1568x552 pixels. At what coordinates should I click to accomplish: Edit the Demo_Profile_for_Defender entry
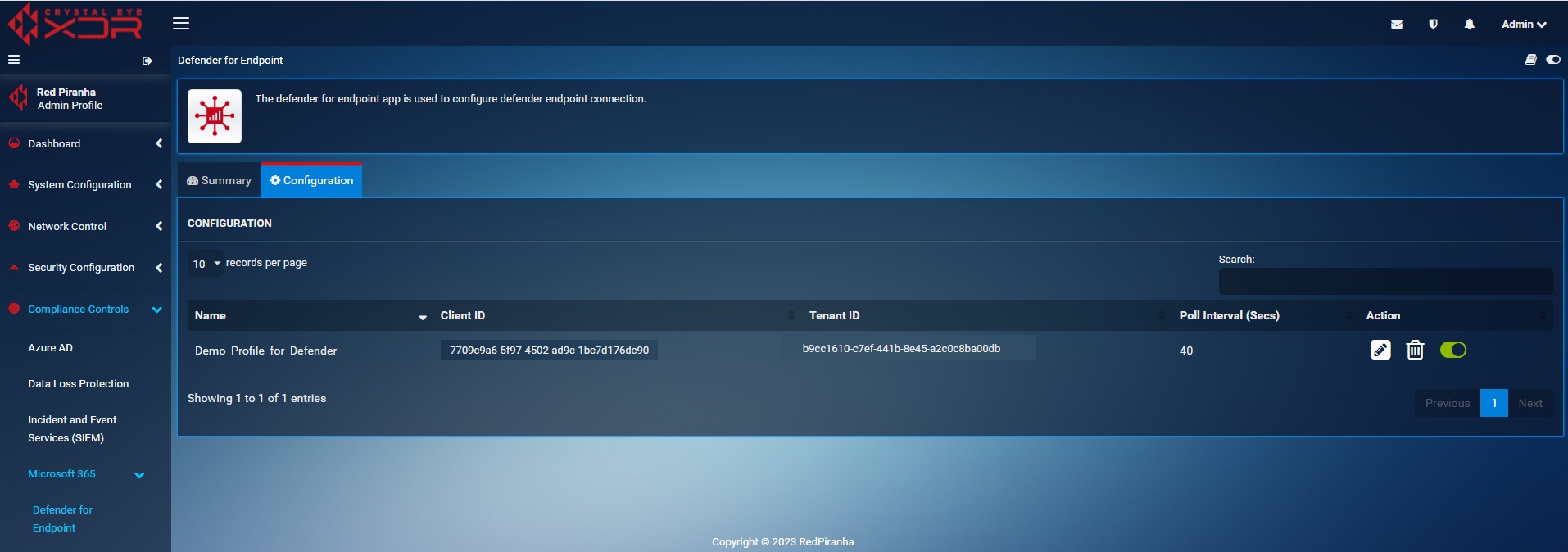coord(1380,351)
